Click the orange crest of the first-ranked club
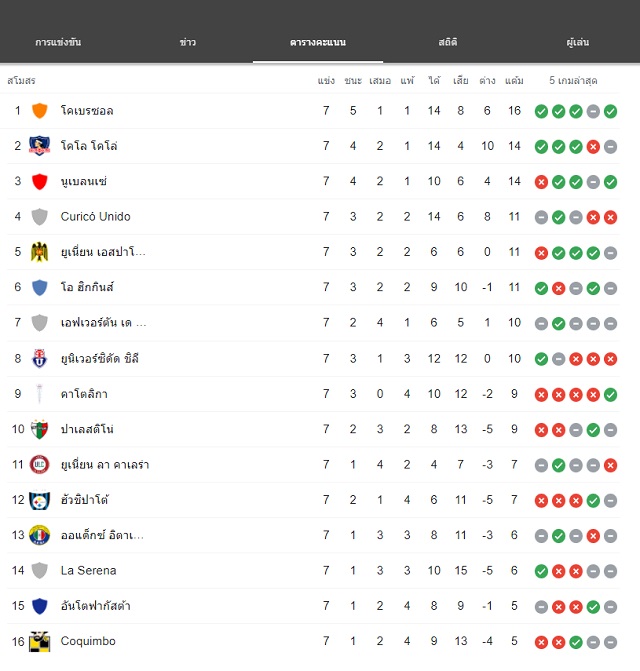640x671 pixels. pos(39,111)
